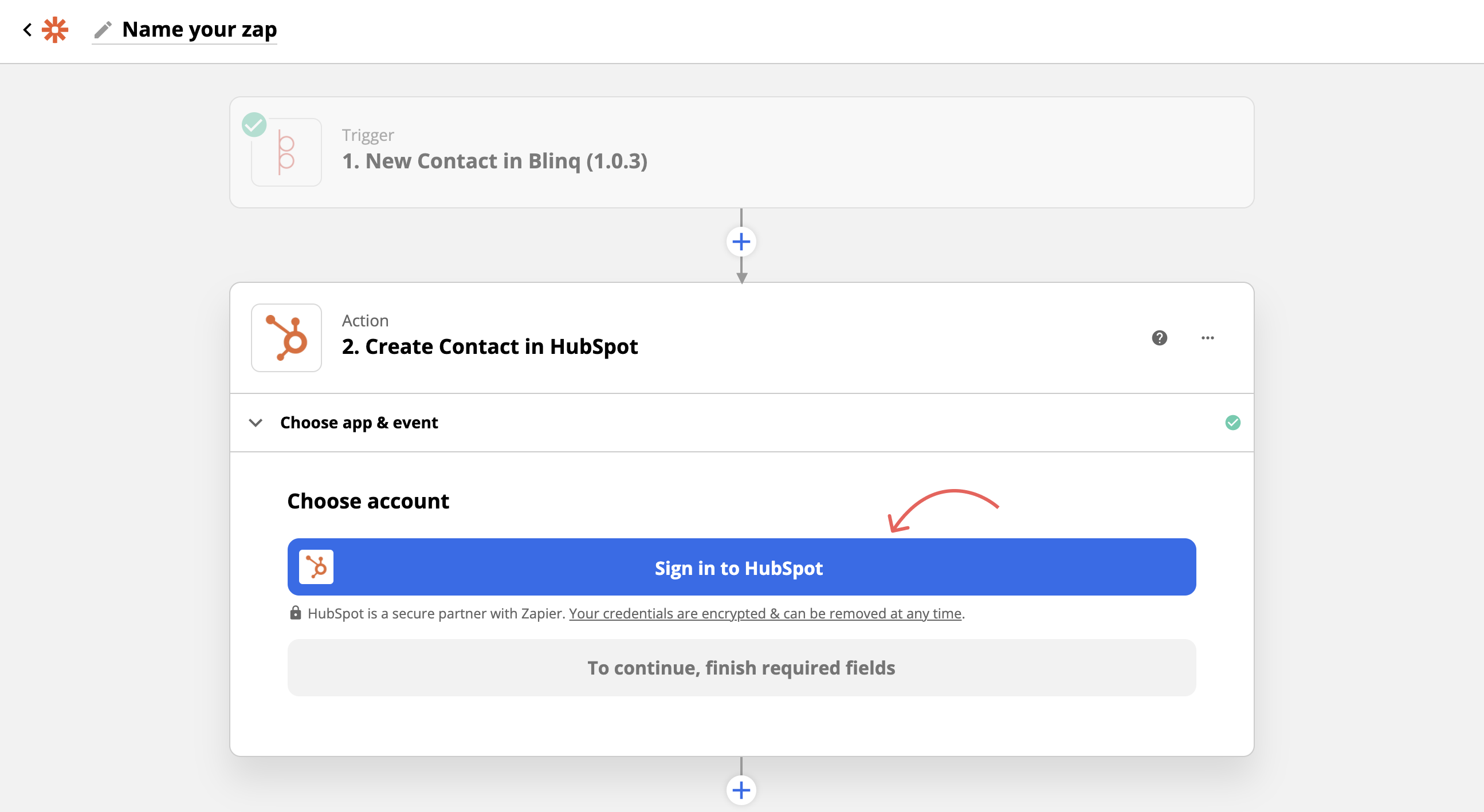Click the 'Choose account' heading

click(368, 501)
